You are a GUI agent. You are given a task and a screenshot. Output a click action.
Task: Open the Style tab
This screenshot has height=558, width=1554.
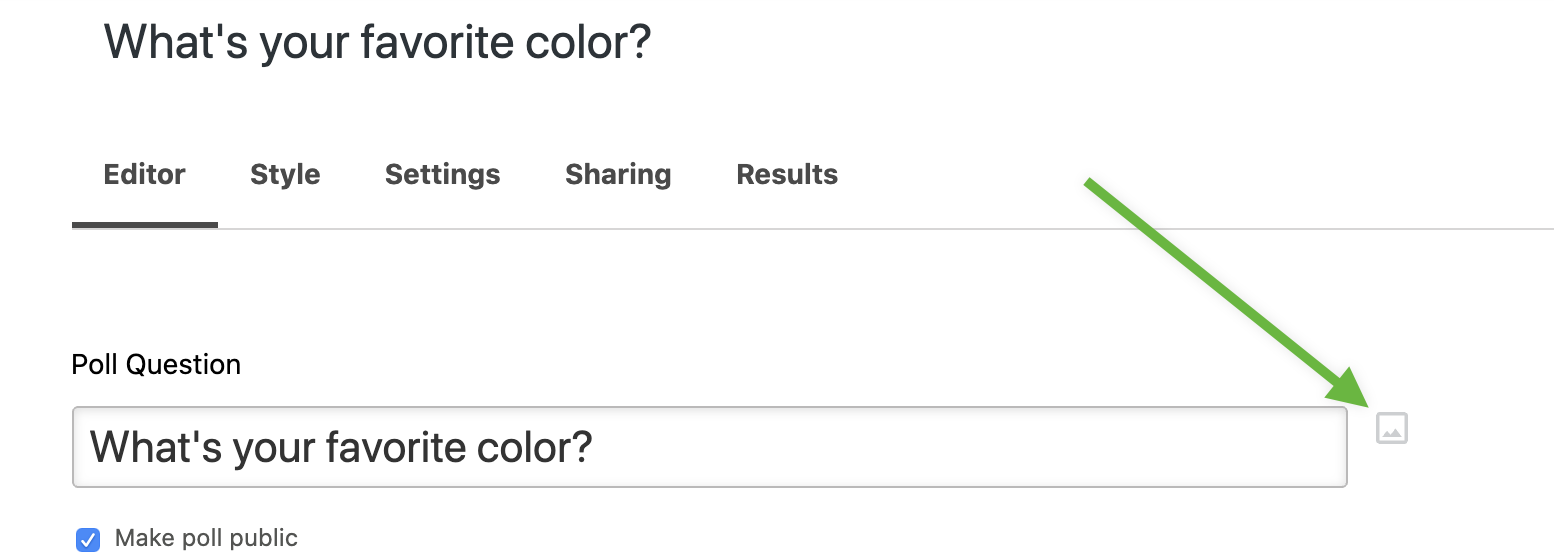click(x=285, y=175)
